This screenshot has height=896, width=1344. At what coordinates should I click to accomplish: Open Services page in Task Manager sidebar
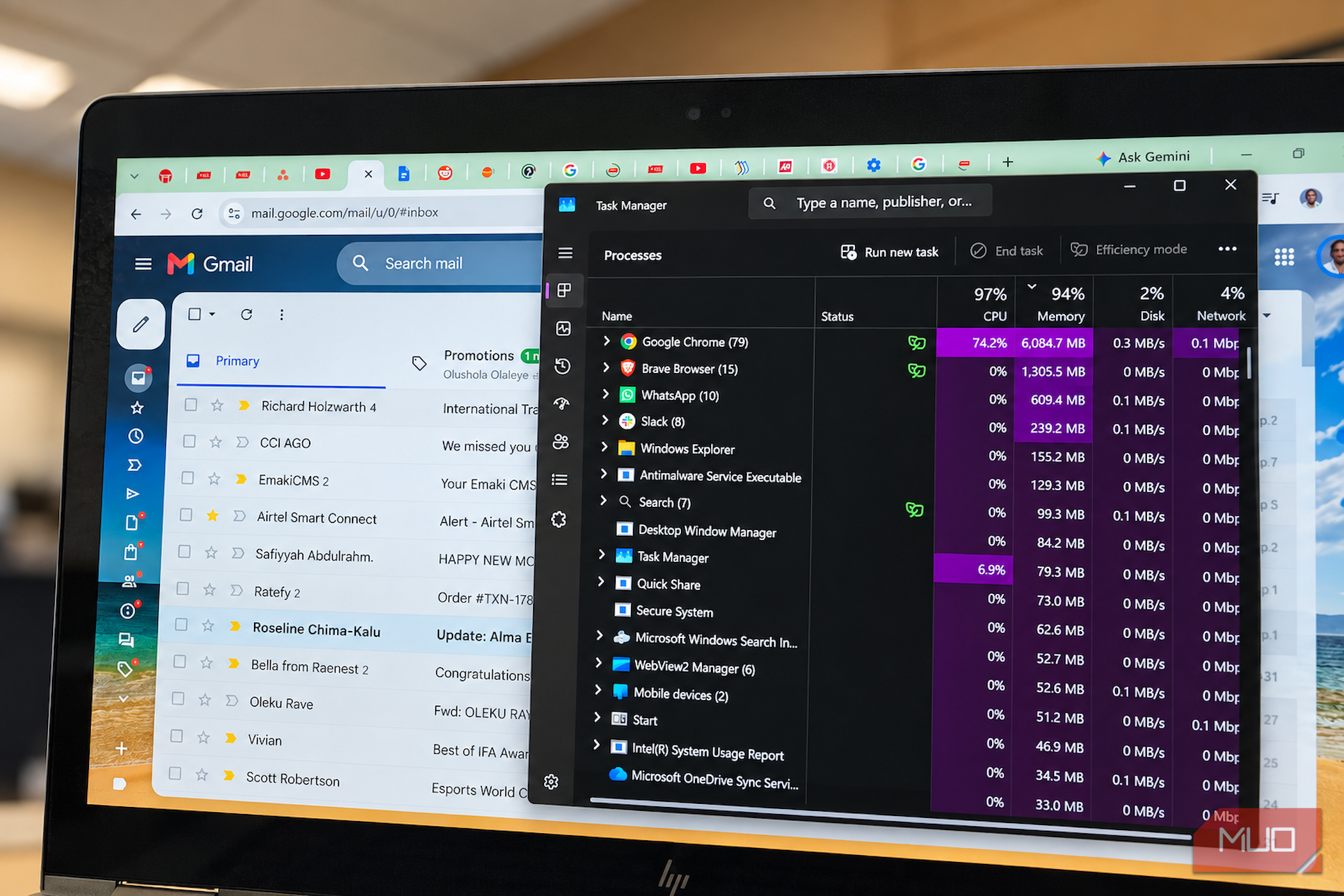click(559, 519)
